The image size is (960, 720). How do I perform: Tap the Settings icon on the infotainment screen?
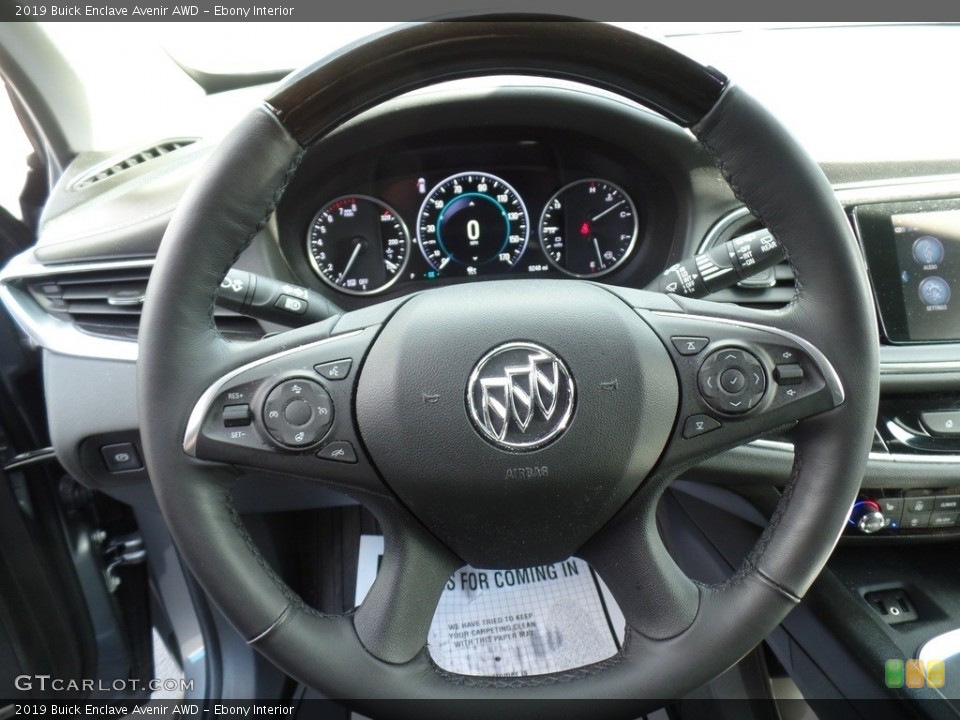pyautogui.click(x=935, y=294)
